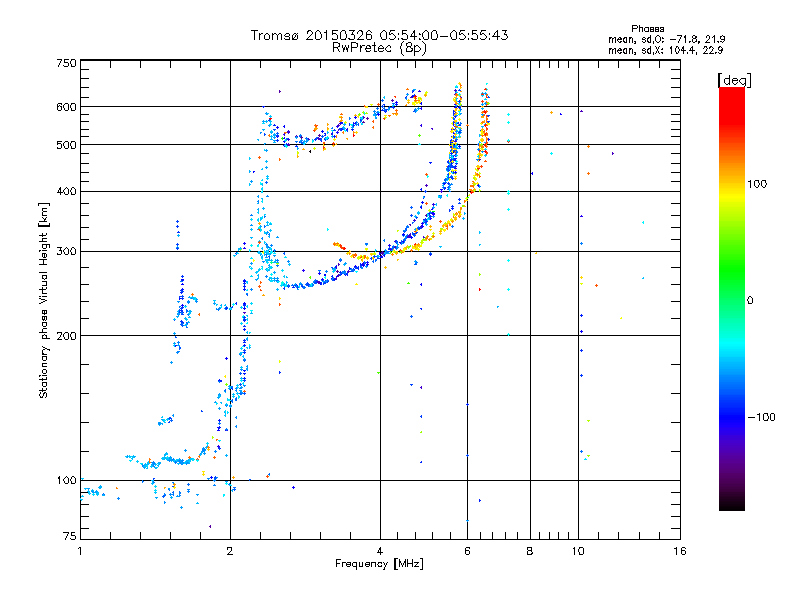Click the 750 tick label at top of height axis
Screen dimensions: 800x600
66,63
